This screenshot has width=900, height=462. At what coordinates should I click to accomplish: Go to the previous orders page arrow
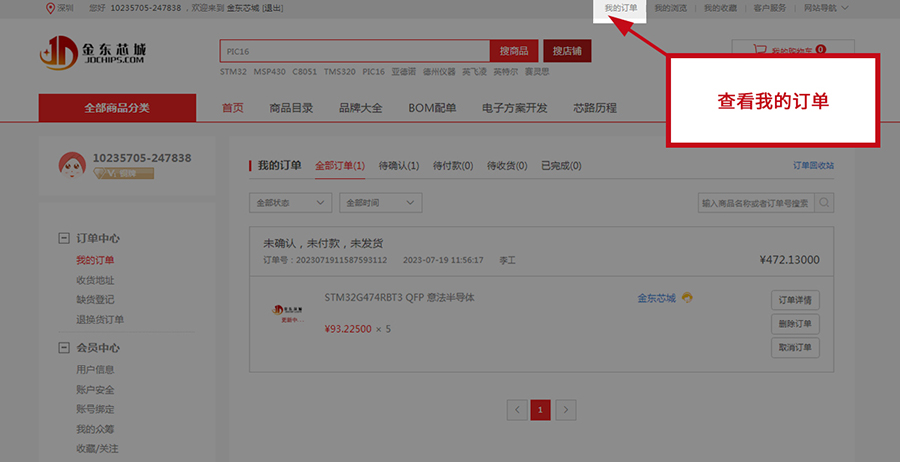517,409
